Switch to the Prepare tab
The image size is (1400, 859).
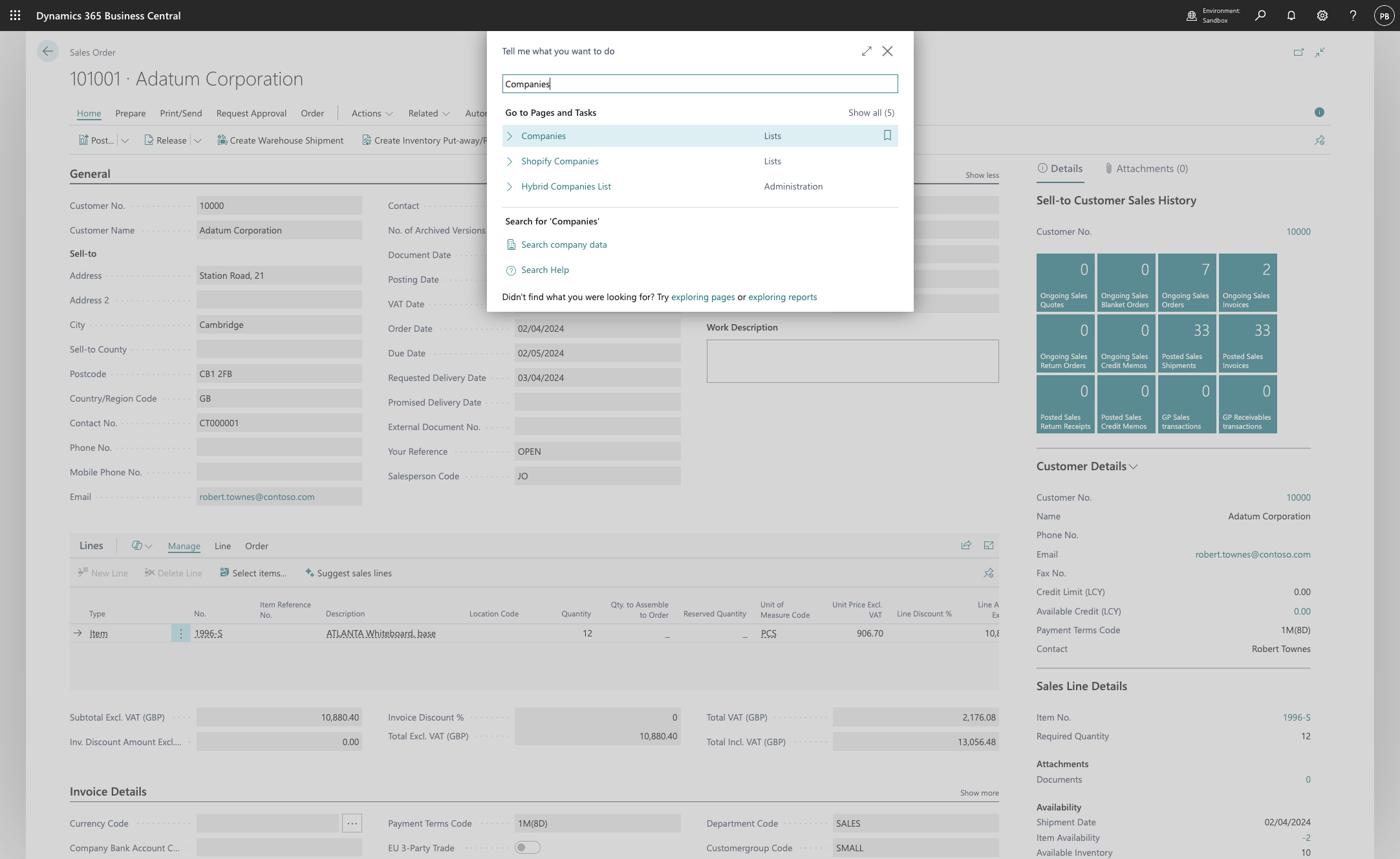[x=131, y=113]
